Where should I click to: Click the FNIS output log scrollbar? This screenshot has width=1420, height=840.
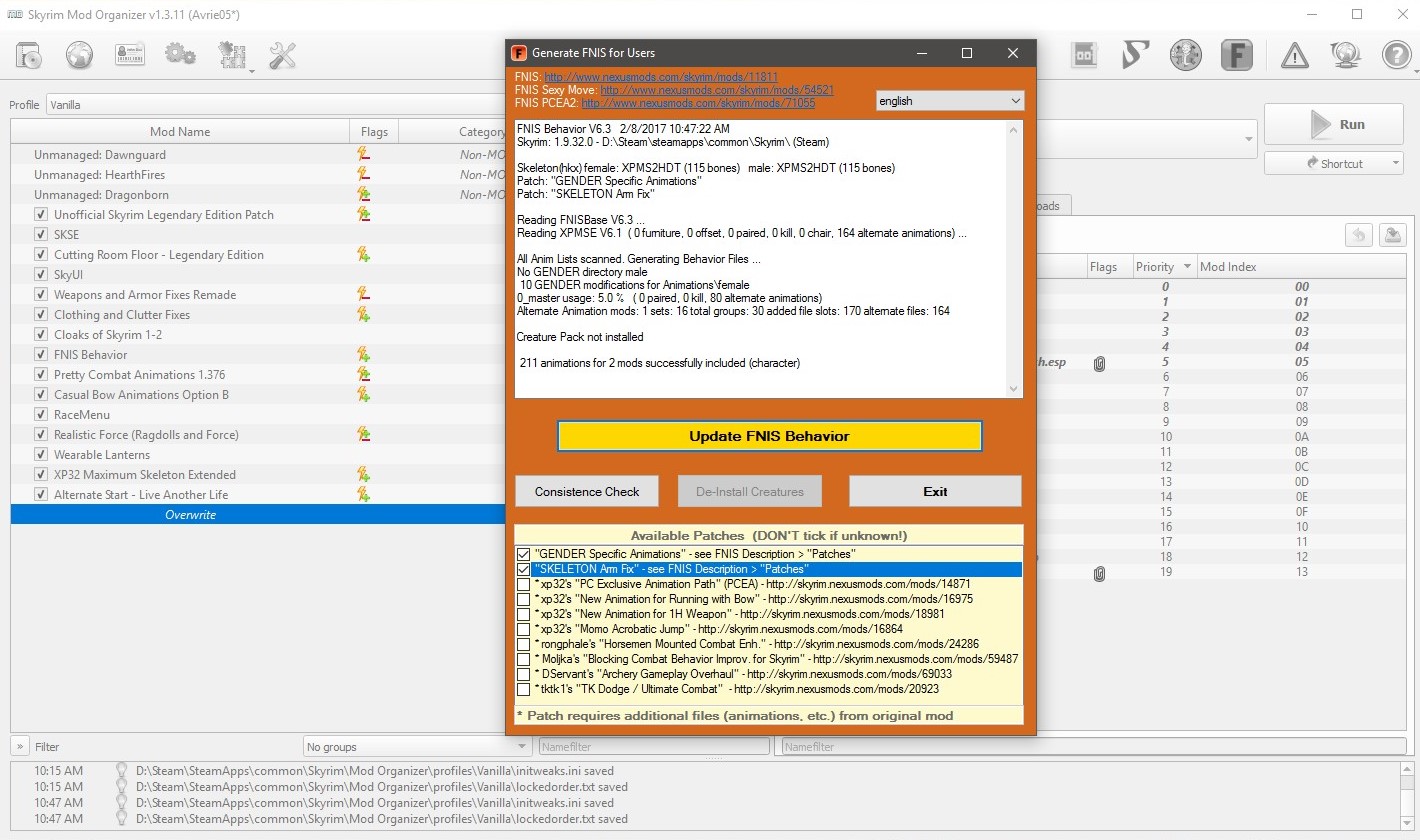(1014, 259)
